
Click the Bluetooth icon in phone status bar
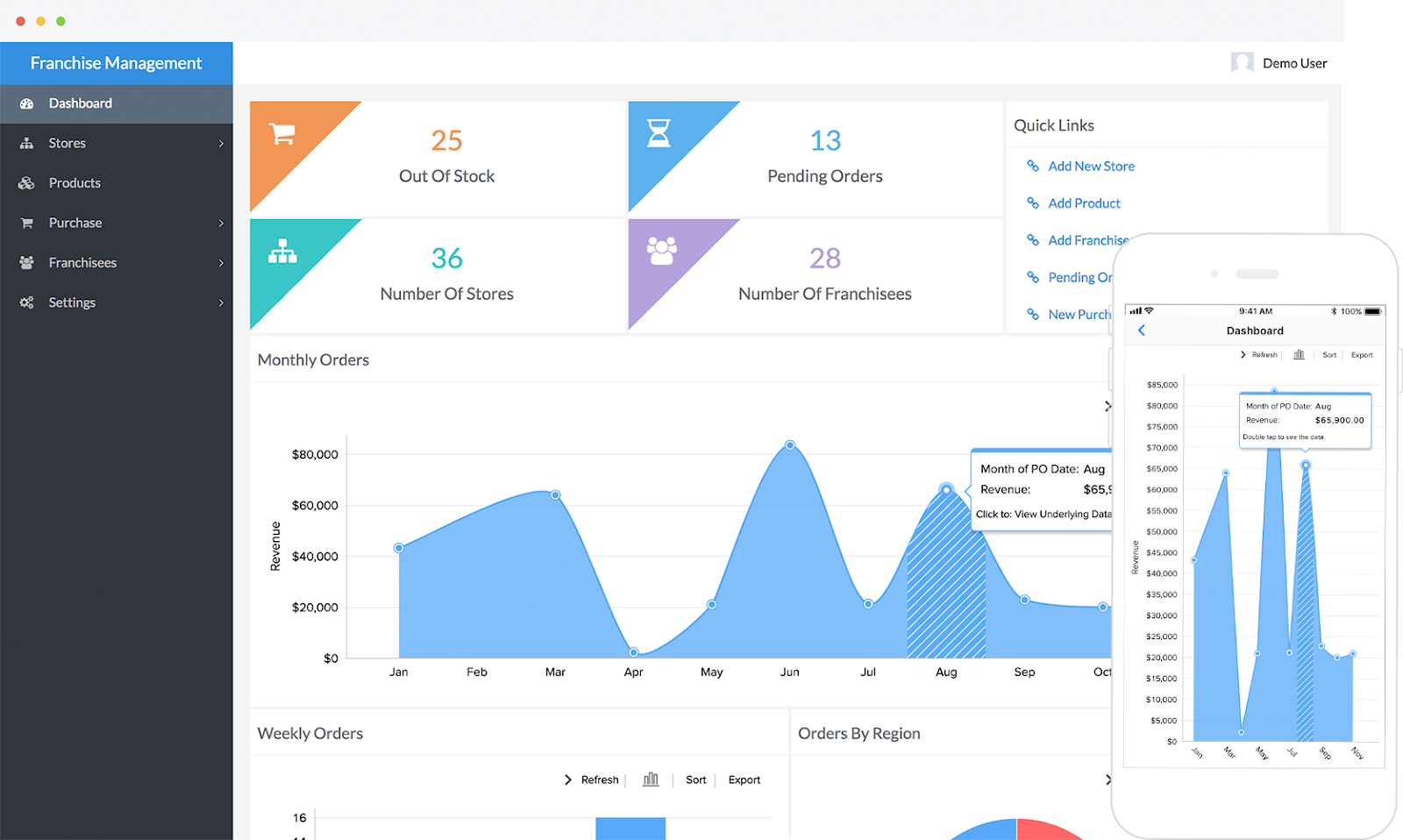pos(1334,311)
